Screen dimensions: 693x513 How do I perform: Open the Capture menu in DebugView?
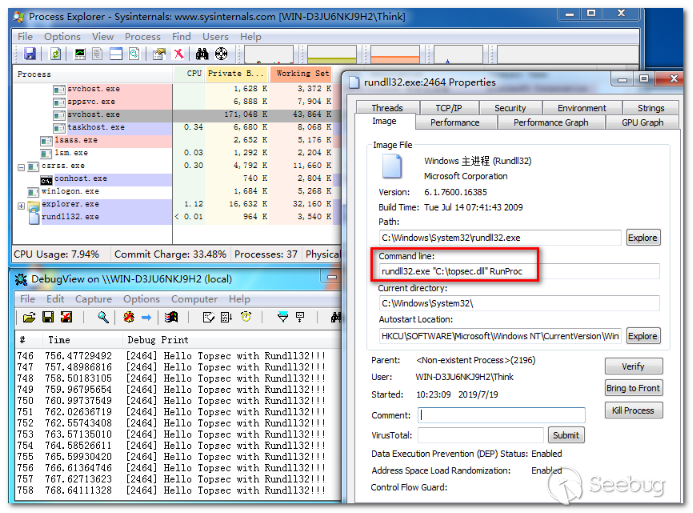(x=93, y=299)
